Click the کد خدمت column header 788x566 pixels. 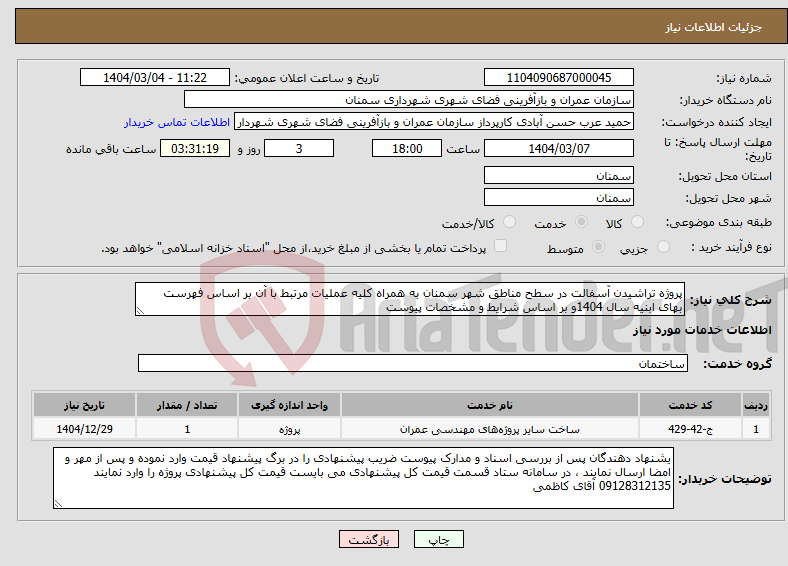(x=691, y=405)
